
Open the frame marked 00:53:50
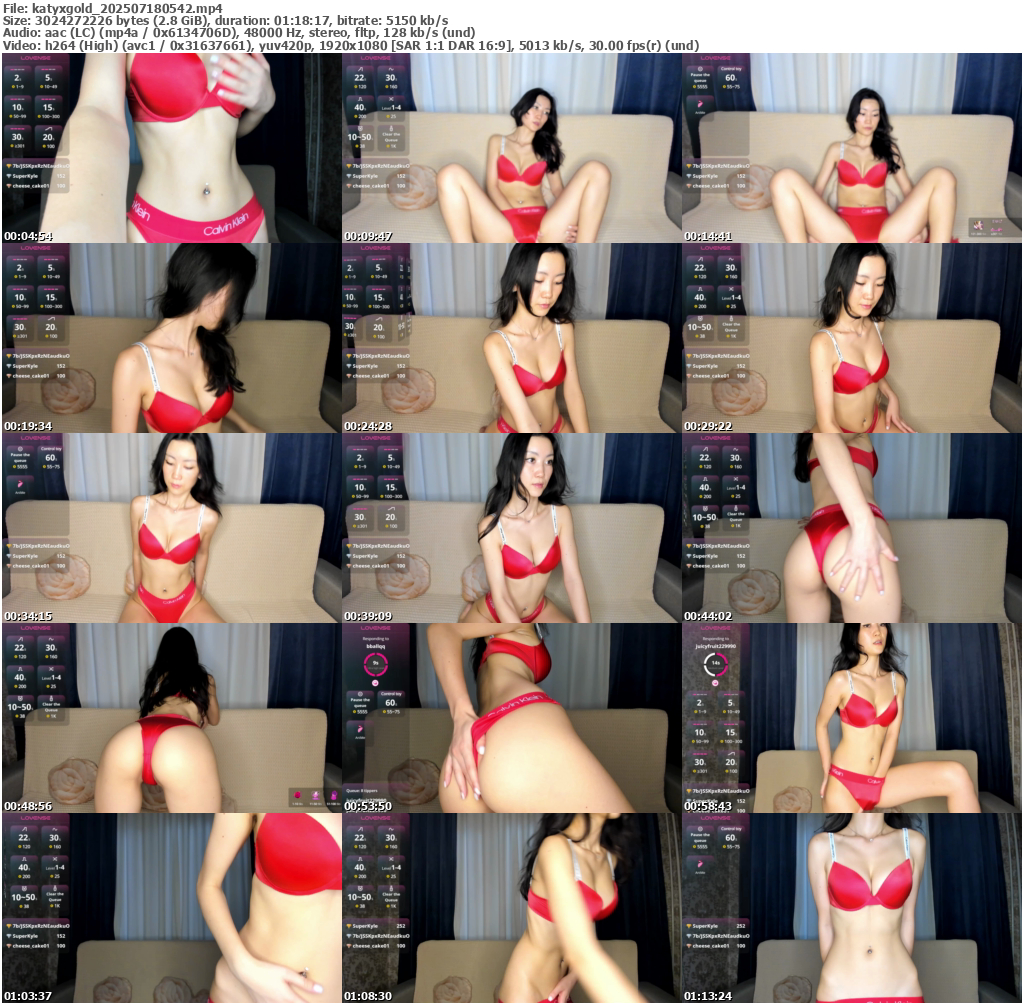[x=512, y=718]
